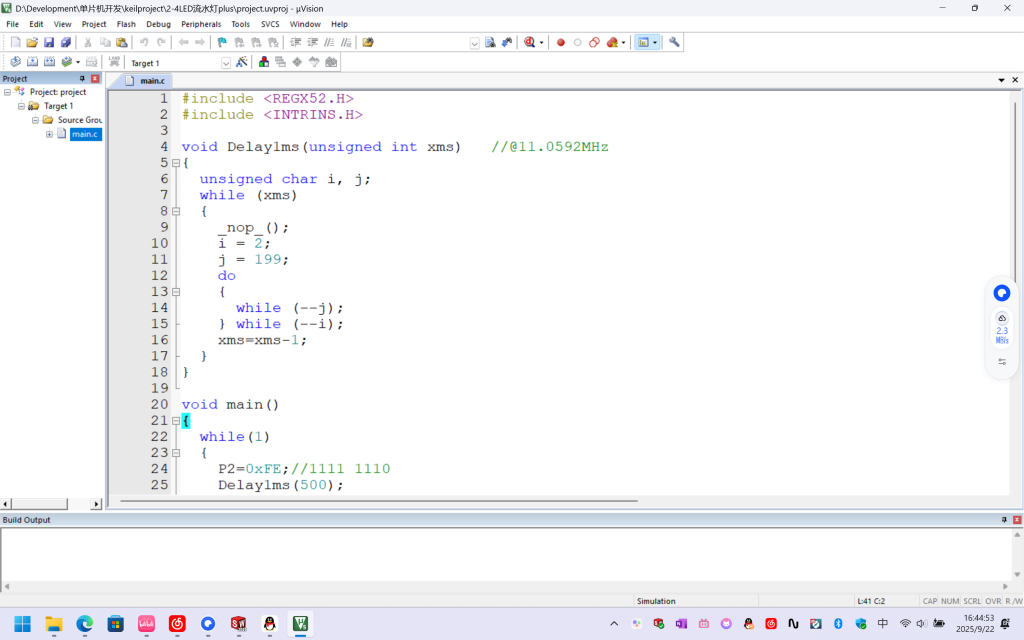The image size is (1024, 640).
Task: Click the Open file folder icon
Action: click(x=32, y=42)
